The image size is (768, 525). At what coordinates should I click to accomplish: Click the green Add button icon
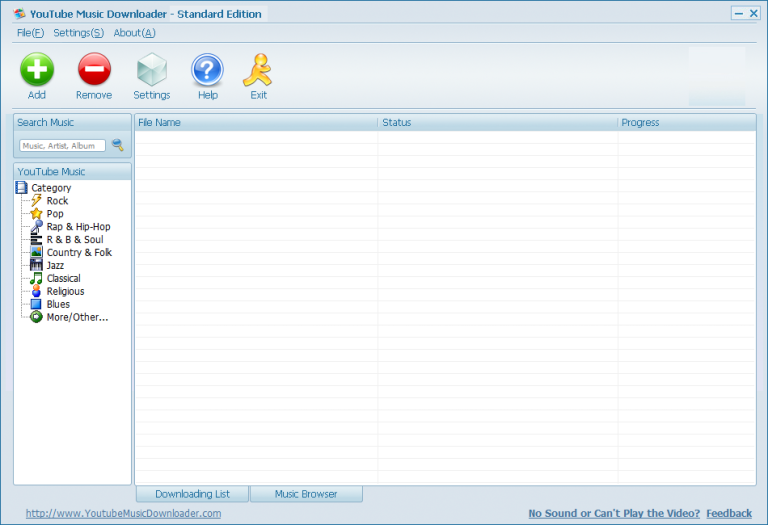(x=37, y=70)
